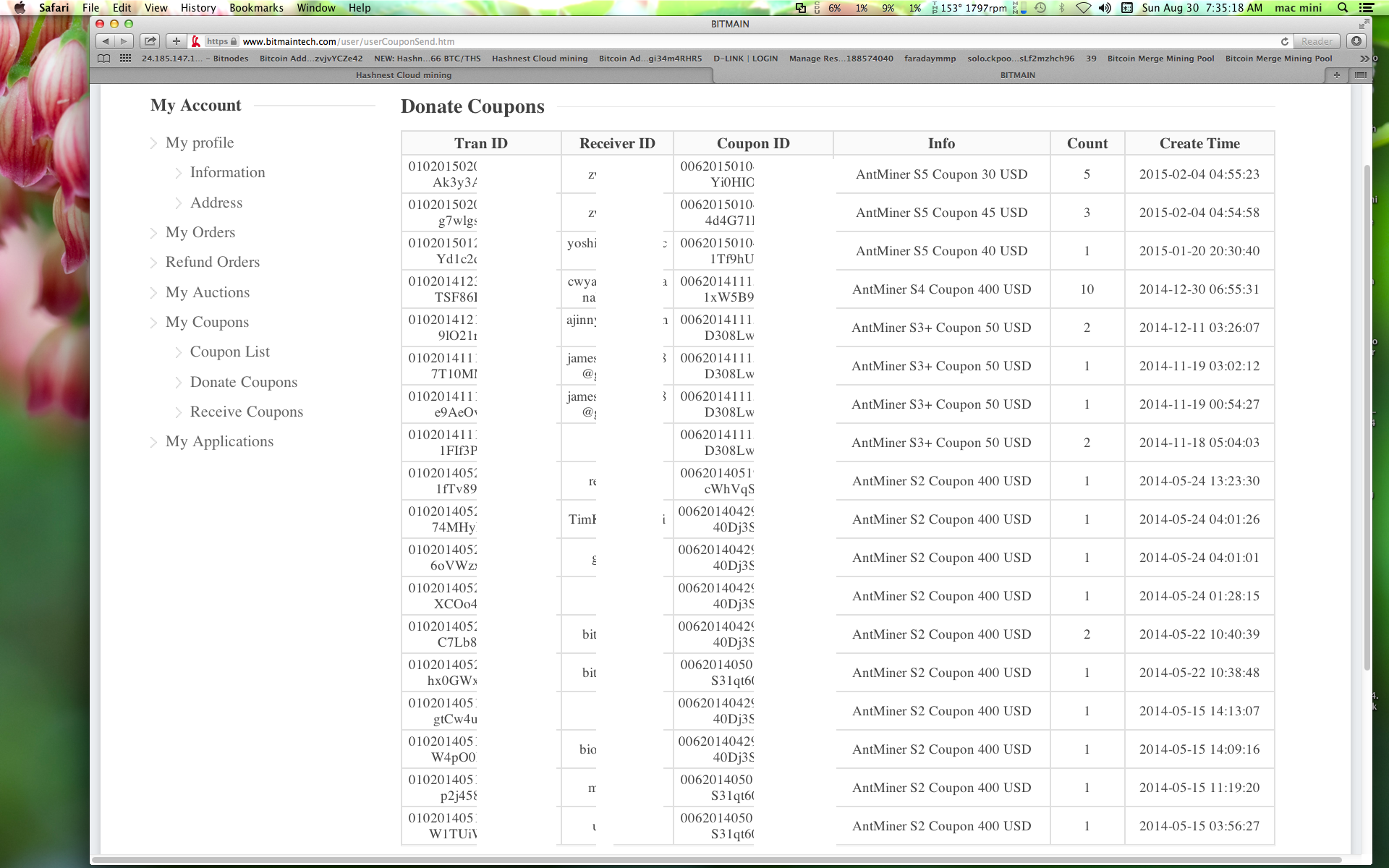Open Spotlight search magnifier in menu bar
Image resolution: width=1389 pixels, height=868 pixels.
click(1343, 8)
